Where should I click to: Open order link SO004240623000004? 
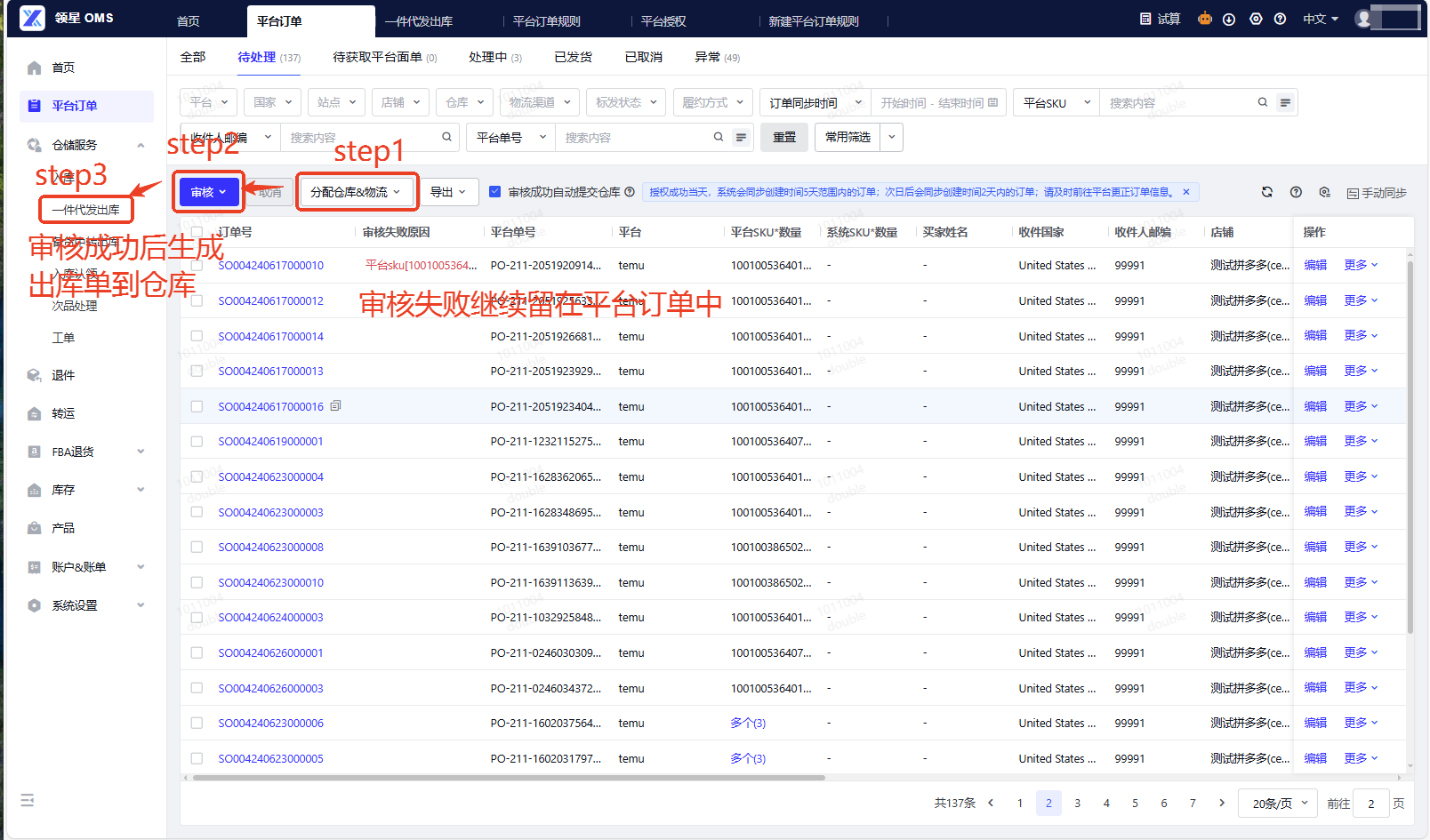tap(270, 477)
